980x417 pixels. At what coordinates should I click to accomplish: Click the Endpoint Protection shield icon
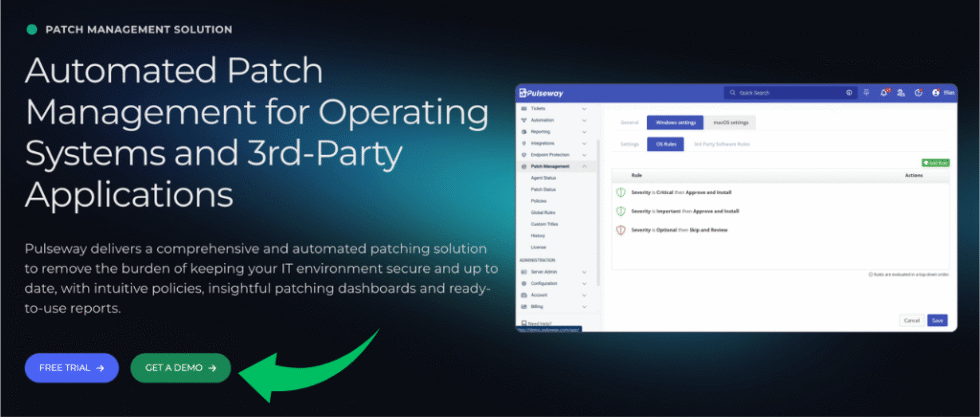pos(524,154)
